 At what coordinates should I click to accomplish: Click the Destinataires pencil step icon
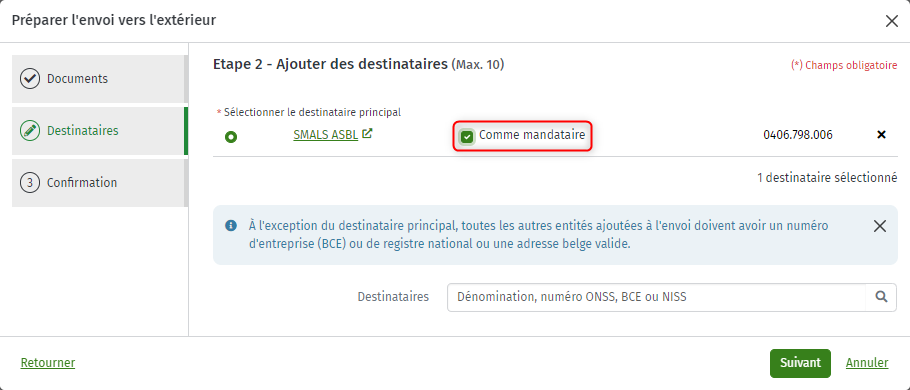(30, 131)
